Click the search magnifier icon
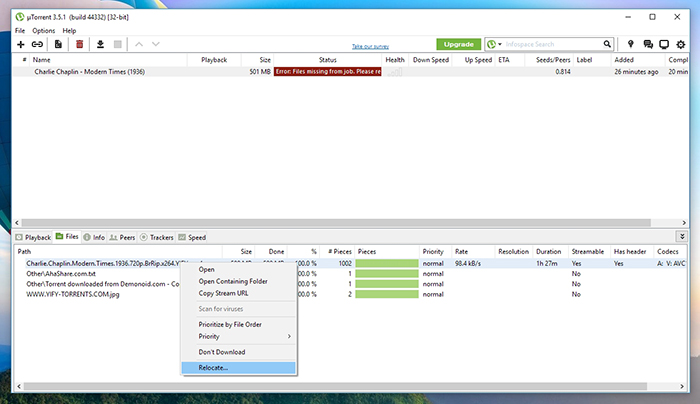This screenshot has height=404, width=700. click(x=607, y=44)
